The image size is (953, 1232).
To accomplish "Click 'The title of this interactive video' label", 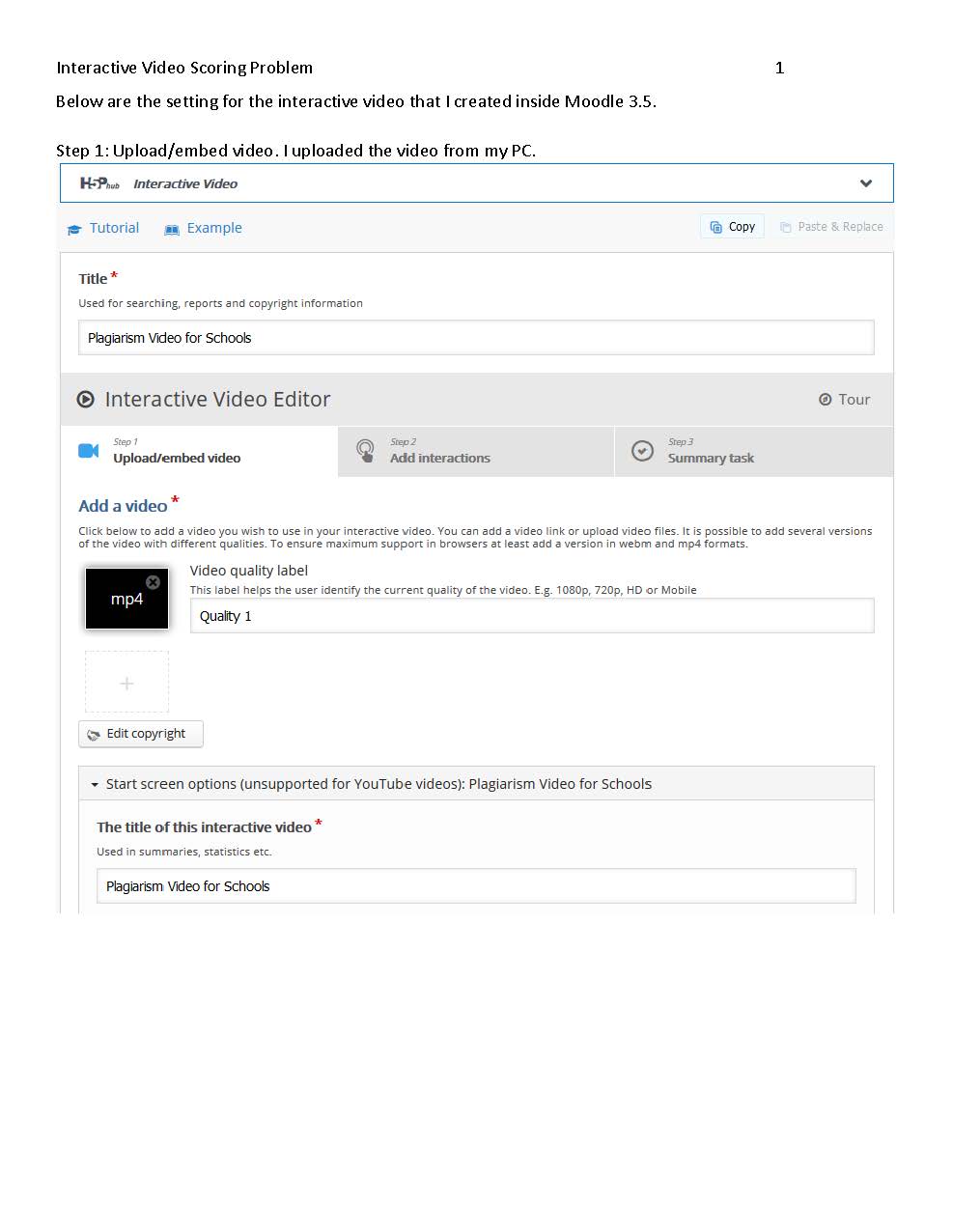I will (x=204, y=827).
